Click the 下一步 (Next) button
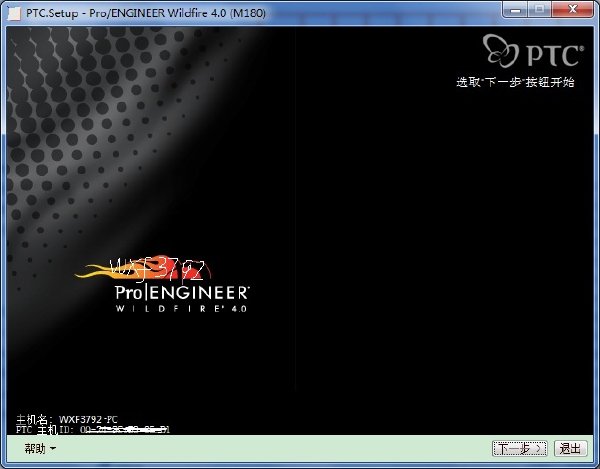Image resolution: width=600 pixels, height=469 pixels. [x=520, y=448]
